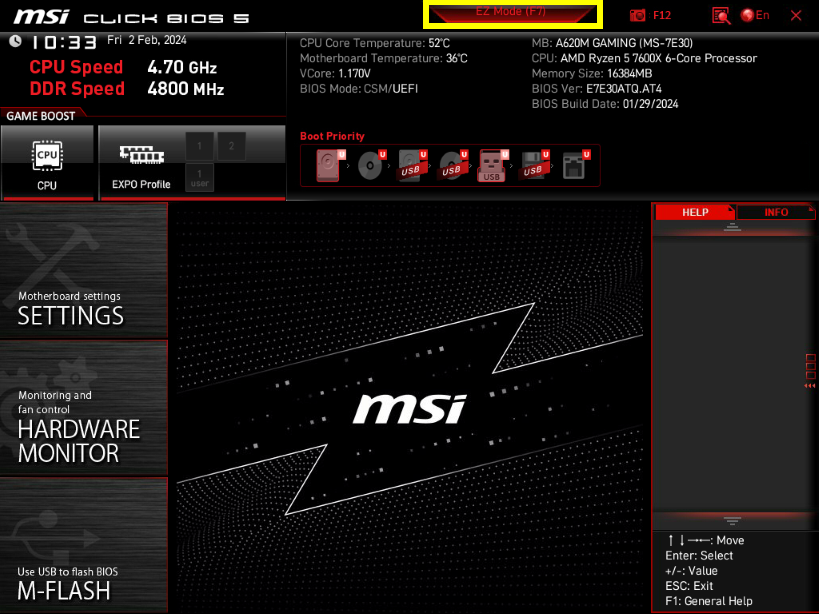Click MB: A620M GAMING (MS-7E30) text
819x614 pixels.
tap(612, 43)
